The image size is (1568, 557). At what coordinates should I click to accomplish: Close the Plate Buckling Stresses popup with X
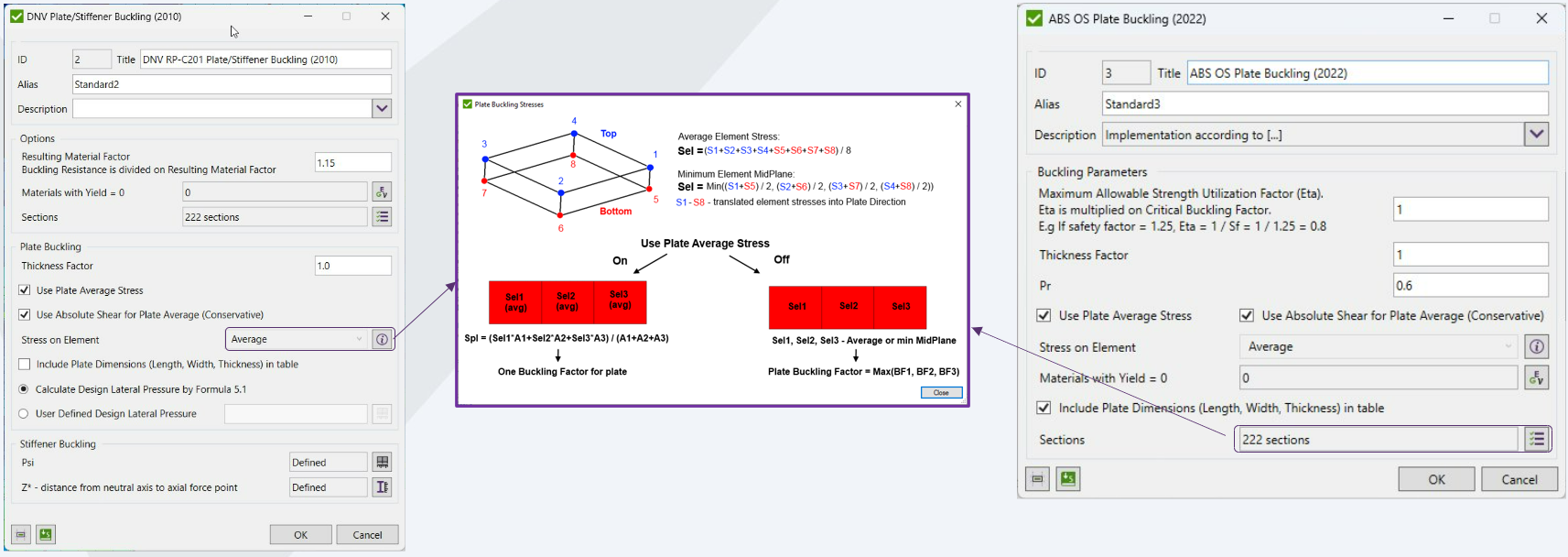pos(958,104)
